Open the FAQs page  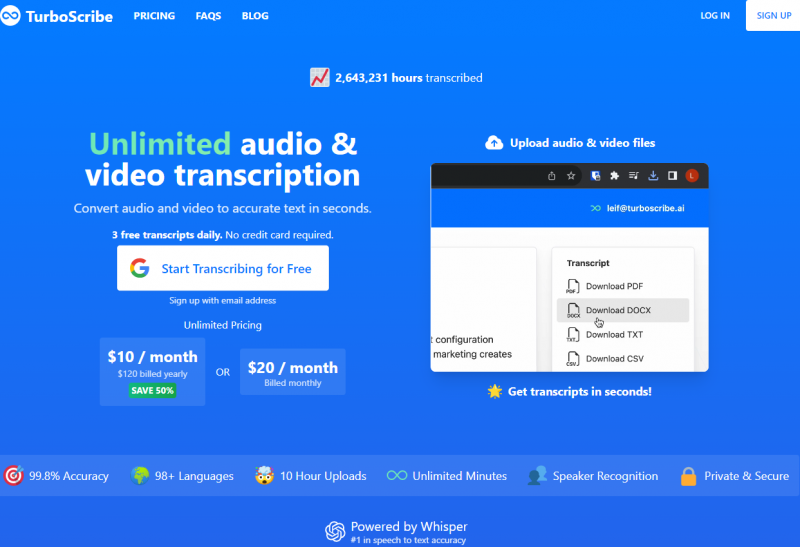208,16
